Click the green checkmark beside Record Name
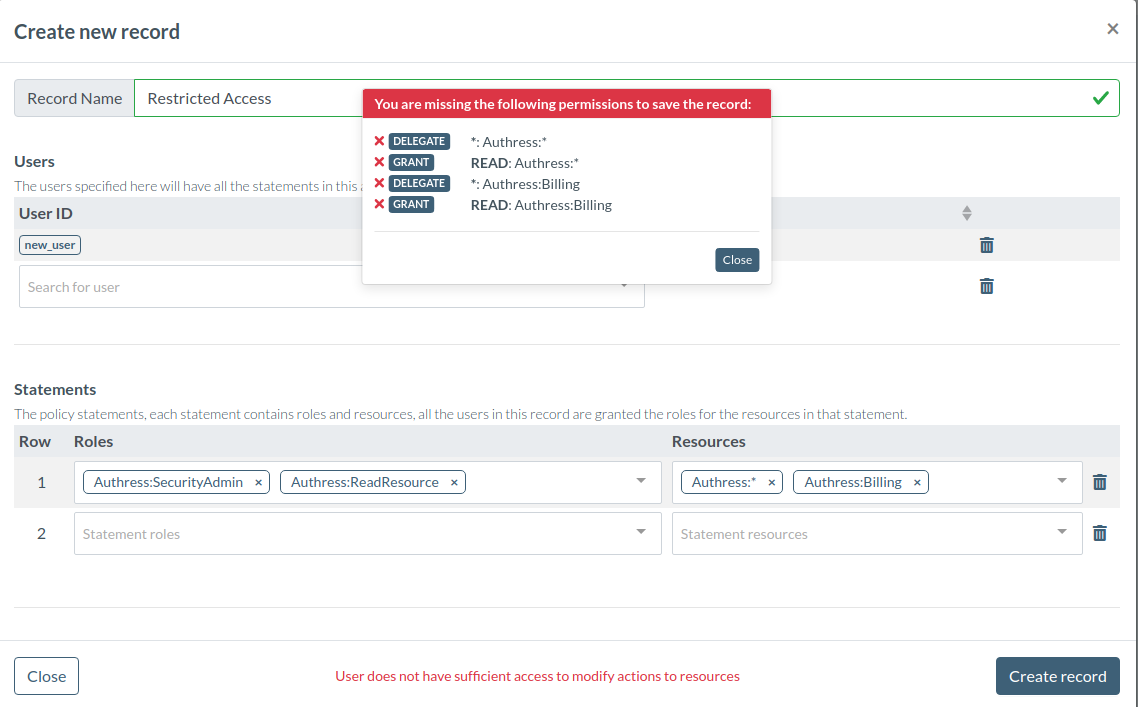Viewport: 1138px width, 707px height. tap(1100, 98)
